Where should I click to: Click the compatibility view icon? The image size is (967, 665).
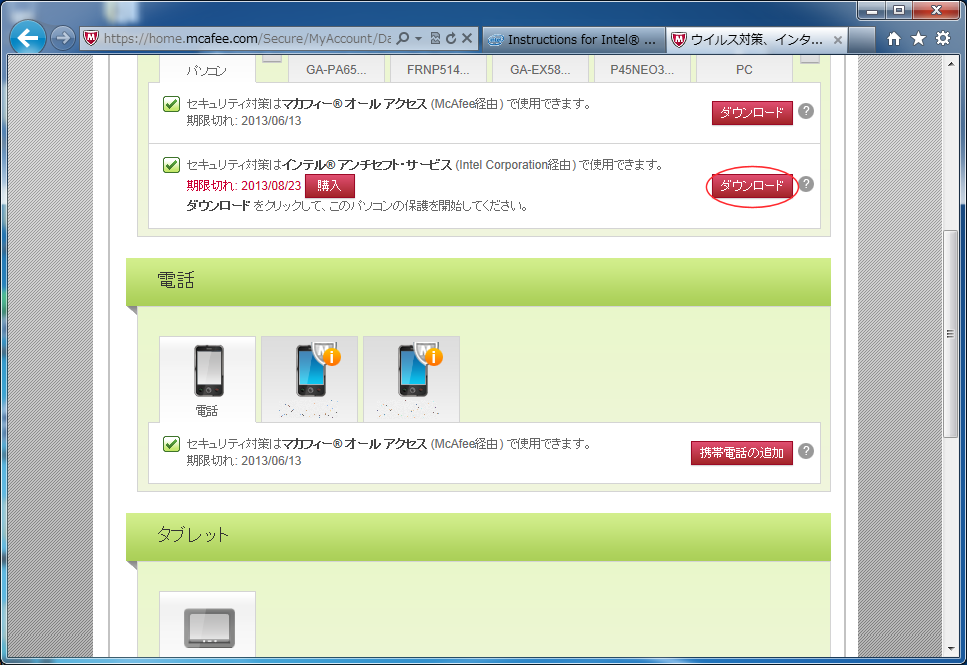click(x=435, y=38)
